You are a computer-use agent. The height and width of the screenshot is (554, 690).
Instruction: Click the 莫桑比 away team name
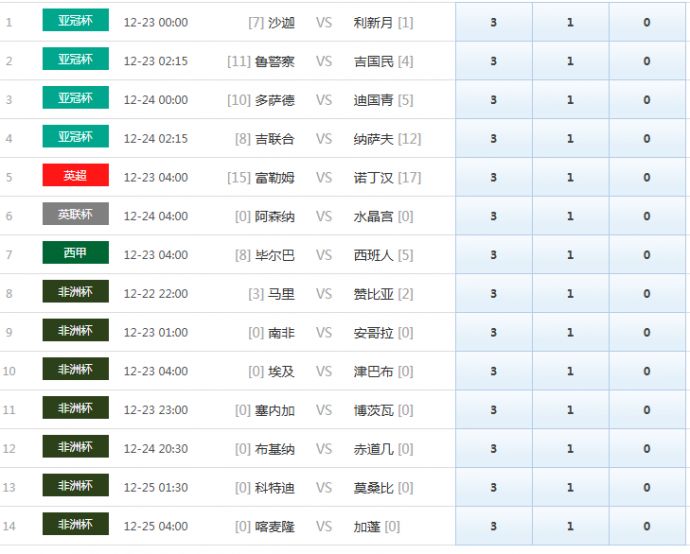[374, 488]
